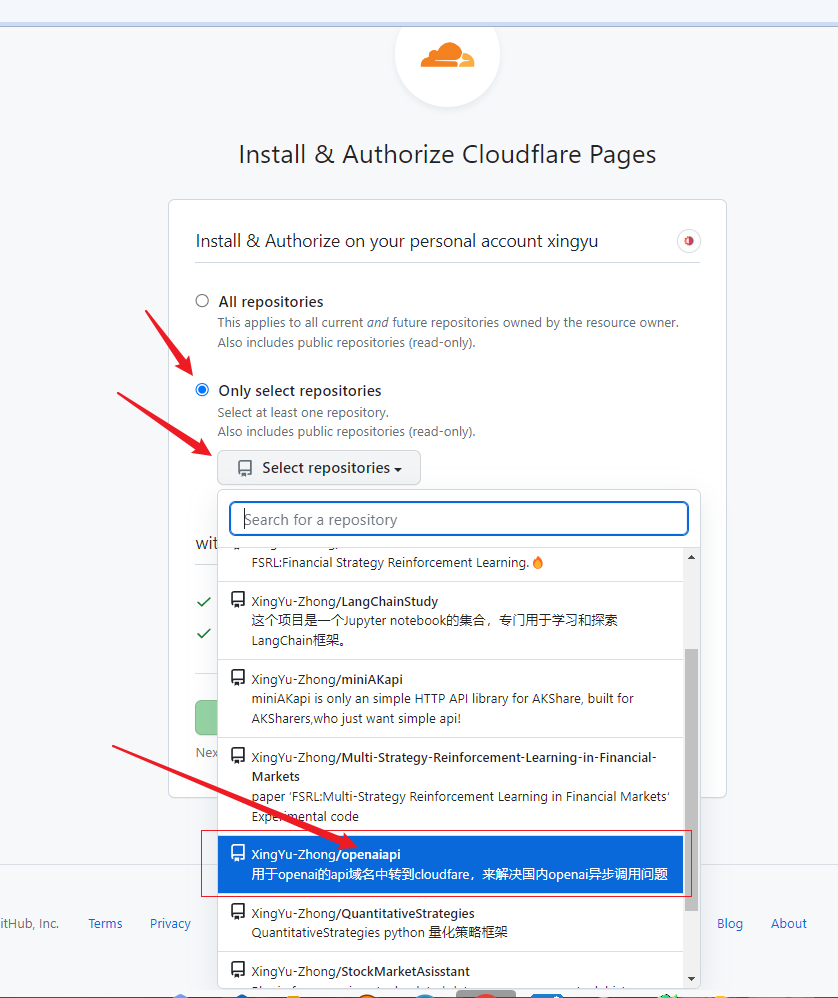Click the repo icon beside LangChainStudy
838x998 pixels.
tap(238, 600)
